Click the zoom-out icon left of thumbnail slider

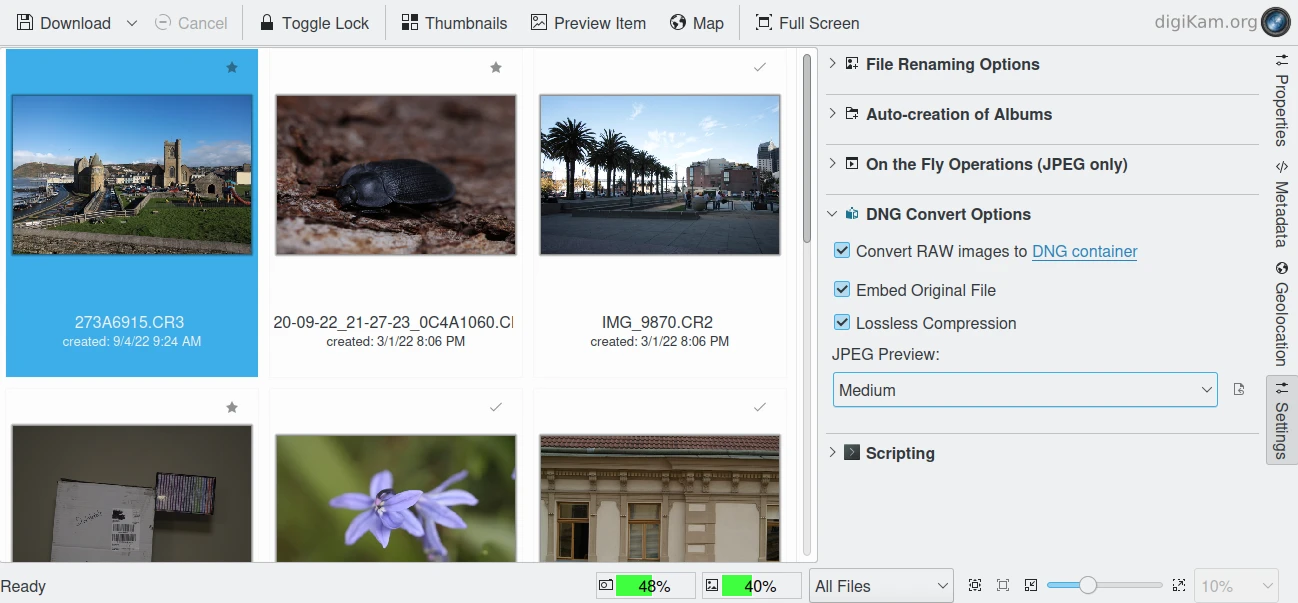1031,586
